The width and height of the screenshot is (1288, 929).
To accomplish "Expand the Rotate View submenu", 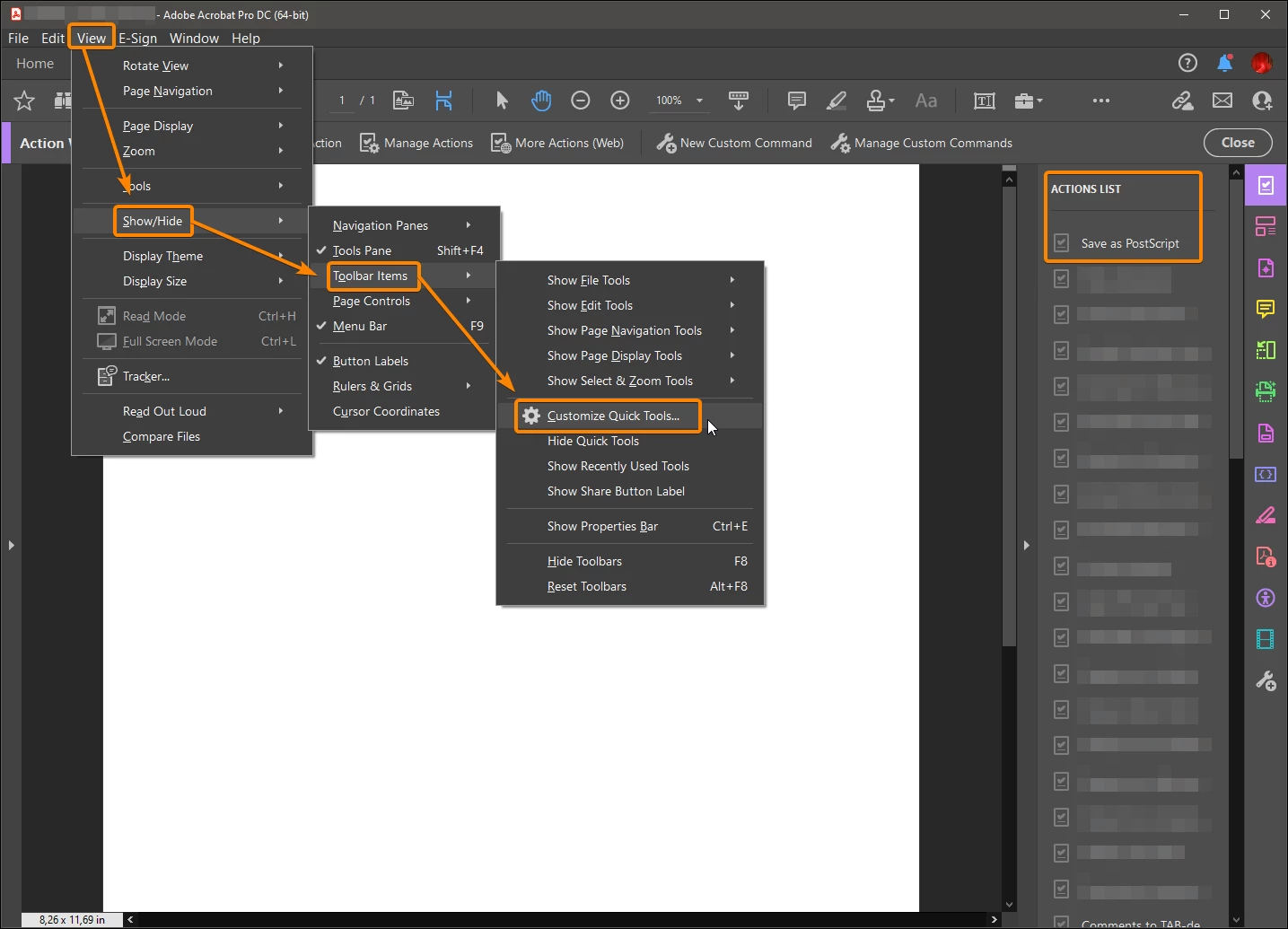I will click(192, 66).
